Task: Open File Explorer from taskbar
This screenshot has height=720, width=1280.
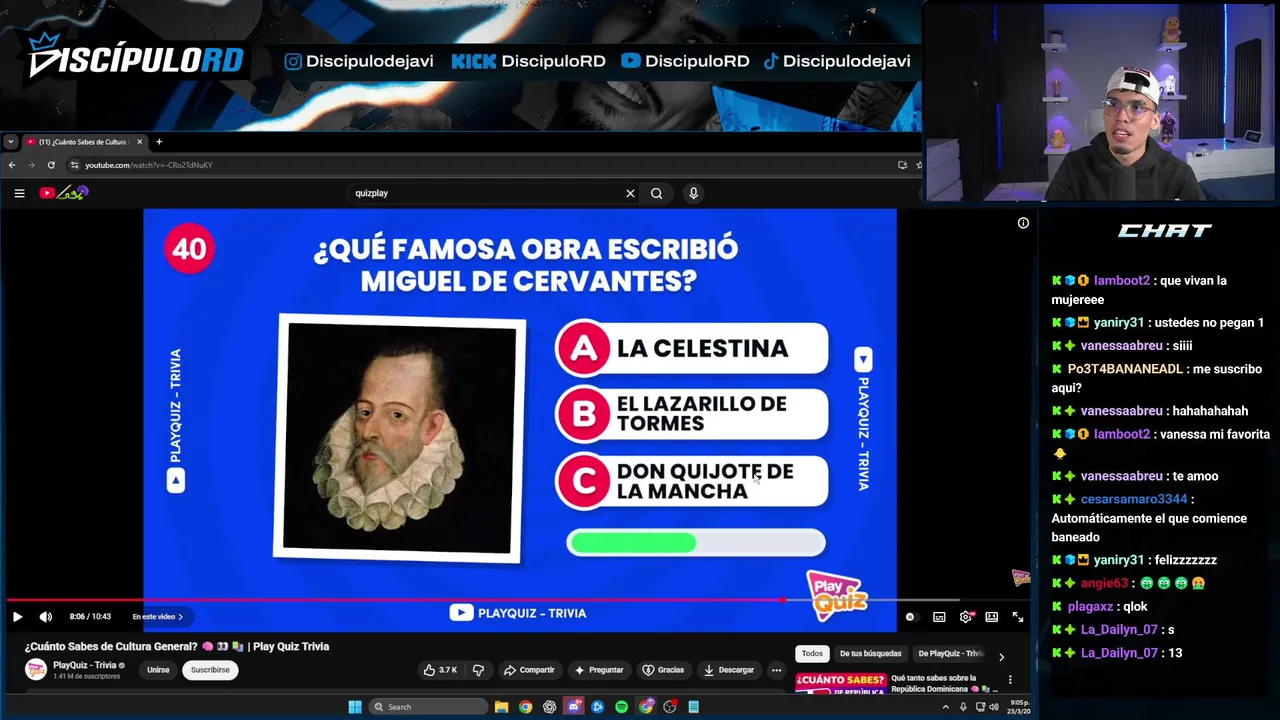Action: pyautogui.click(x=501, y=707)
